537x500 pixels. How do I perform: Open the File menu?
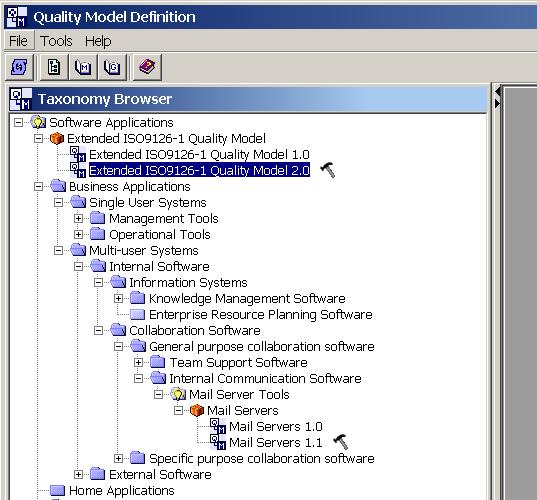coord(18,41)
